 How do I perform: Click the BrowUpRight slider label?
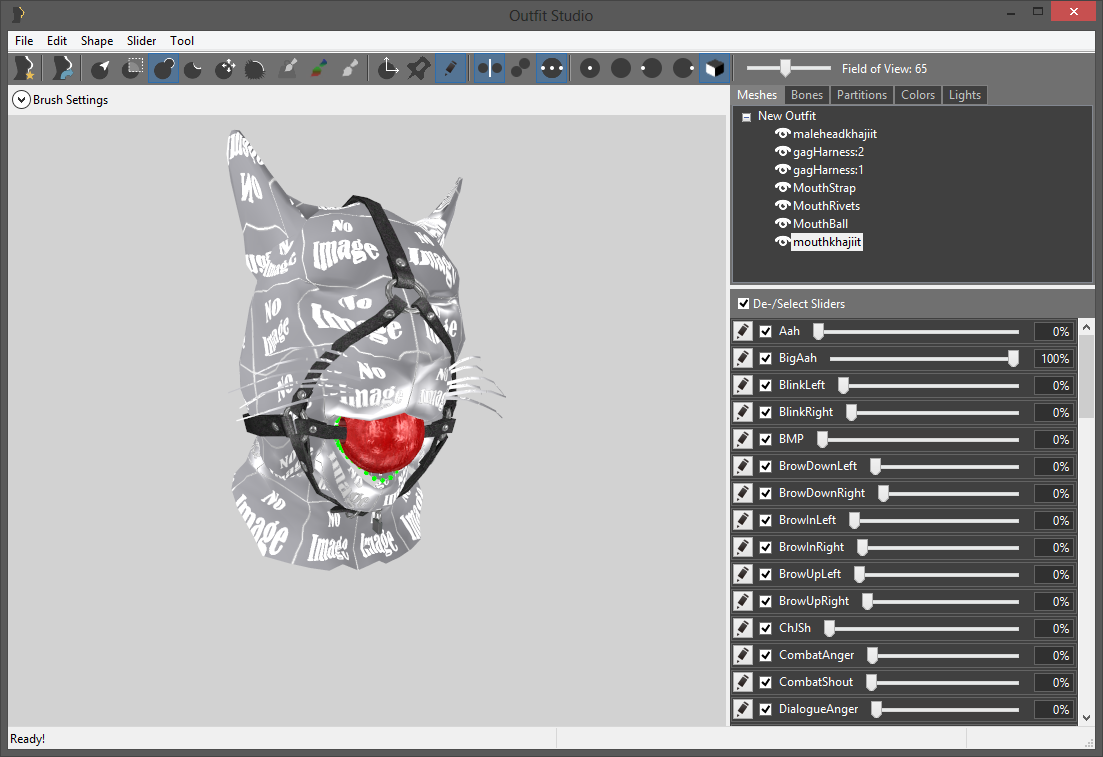click(814, 602)
